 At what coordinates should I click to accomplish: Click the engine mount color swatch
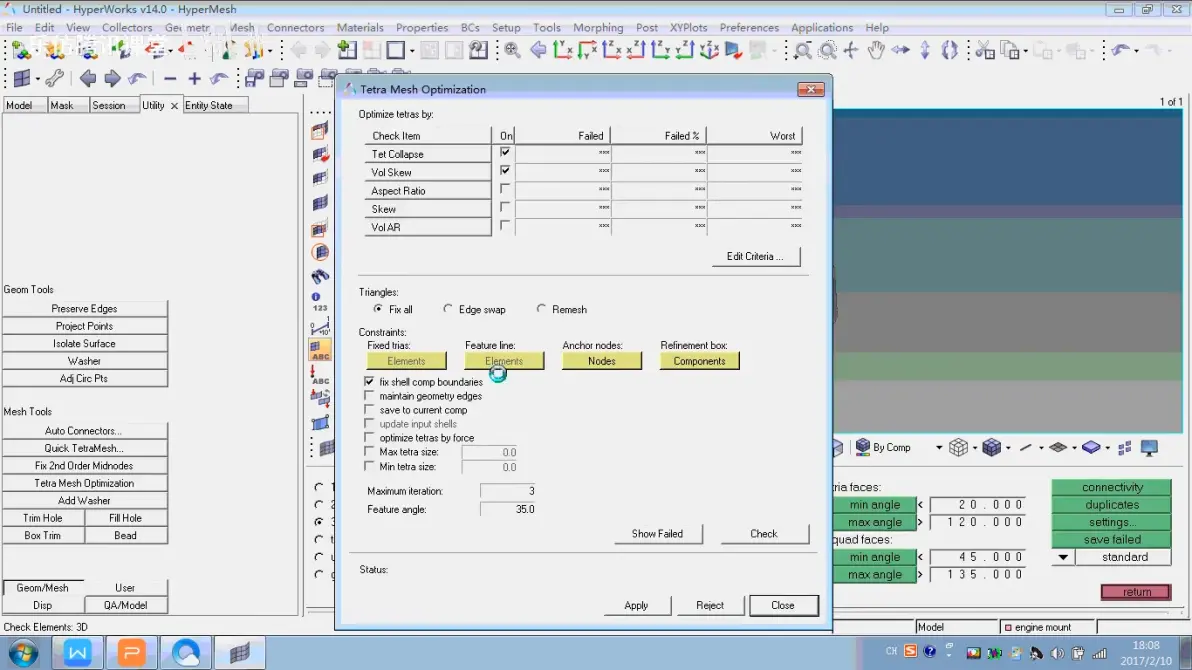(1008, 627)
